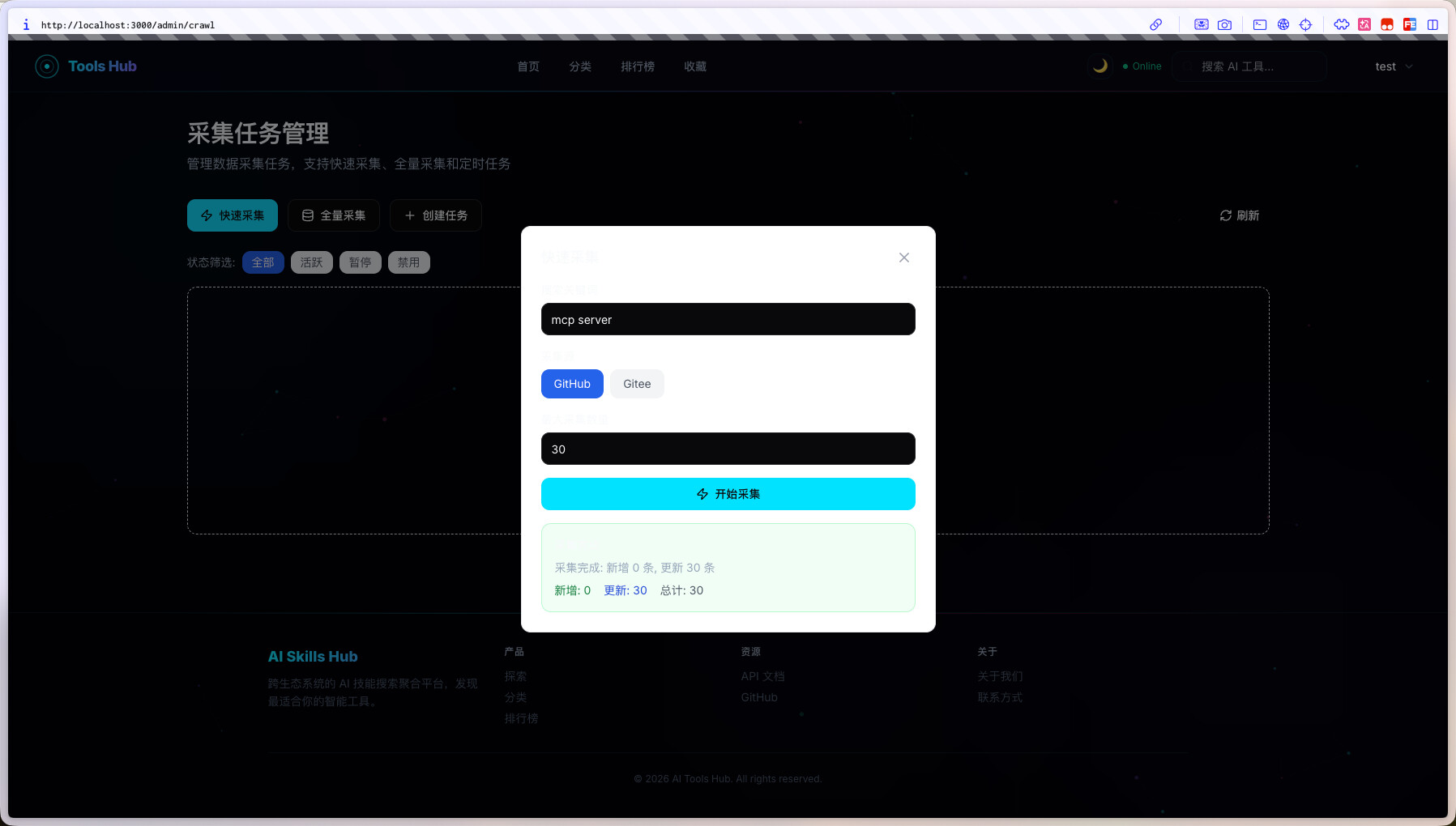Select Gitee as the collection source
1456x826 pixels.
(637, 384)
